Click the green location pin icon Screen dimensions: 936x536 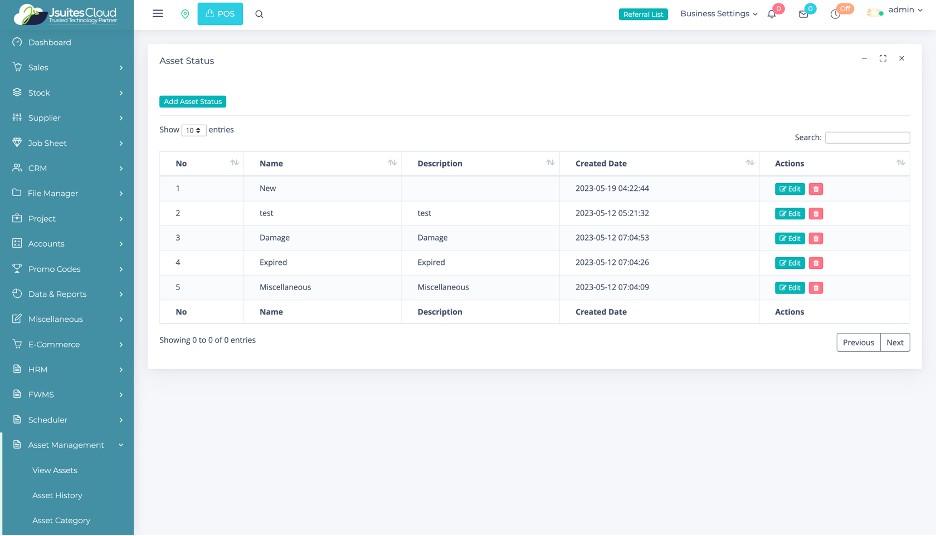(185, 14)
